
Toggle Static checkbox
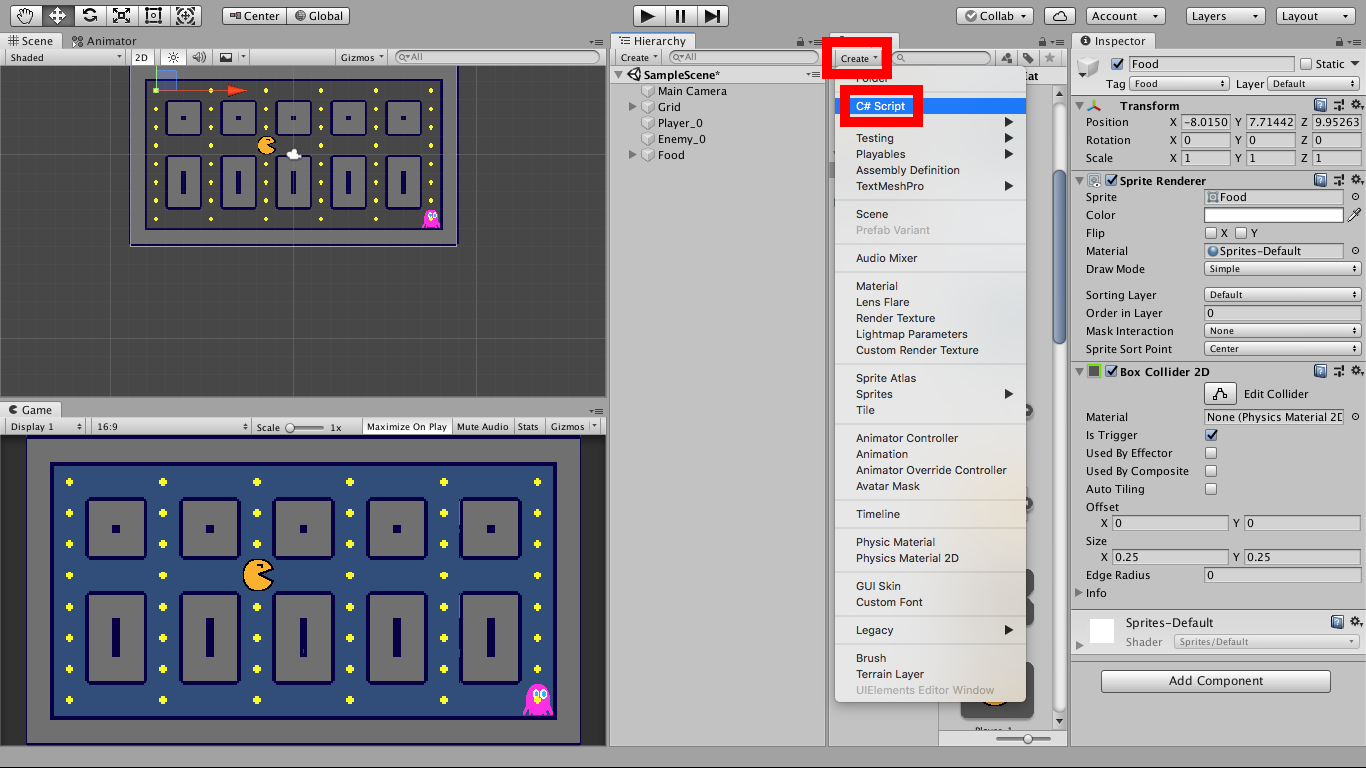(1306, 64)
